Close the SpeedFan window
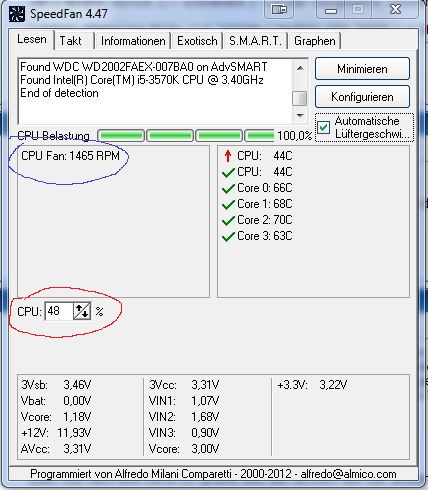The image size is (428, 490). click(x=395, y=9)
